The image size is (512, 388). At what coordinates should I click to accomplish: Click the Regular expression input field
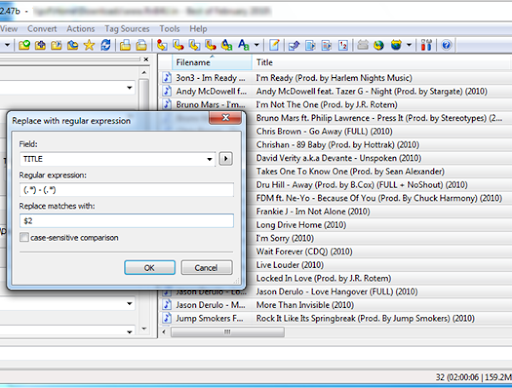pos(127,190)
